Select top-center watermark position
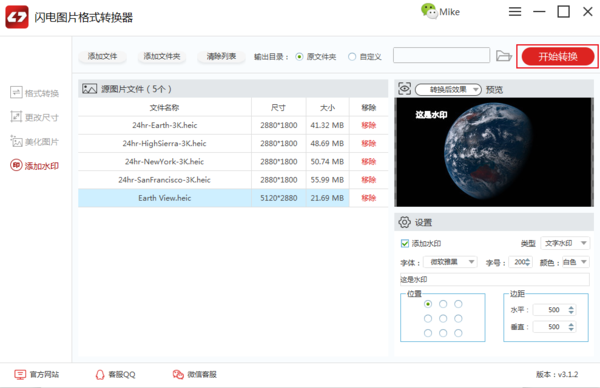The image size is (600, 388). [x=443, y=304]
